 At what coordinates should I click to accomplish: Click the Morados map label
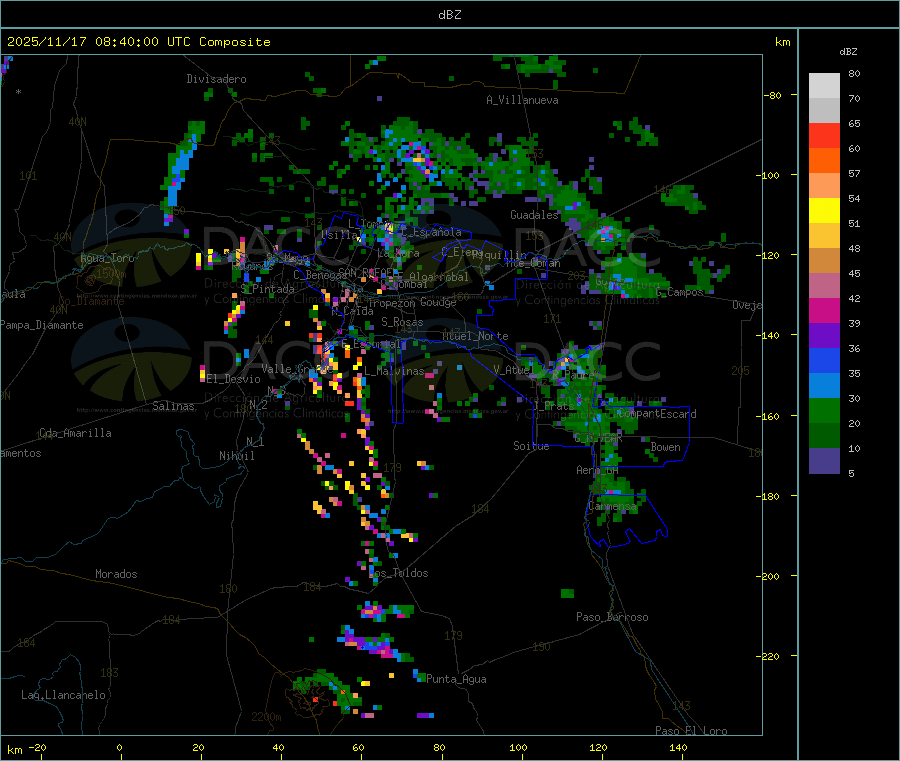tap(116, 574)
